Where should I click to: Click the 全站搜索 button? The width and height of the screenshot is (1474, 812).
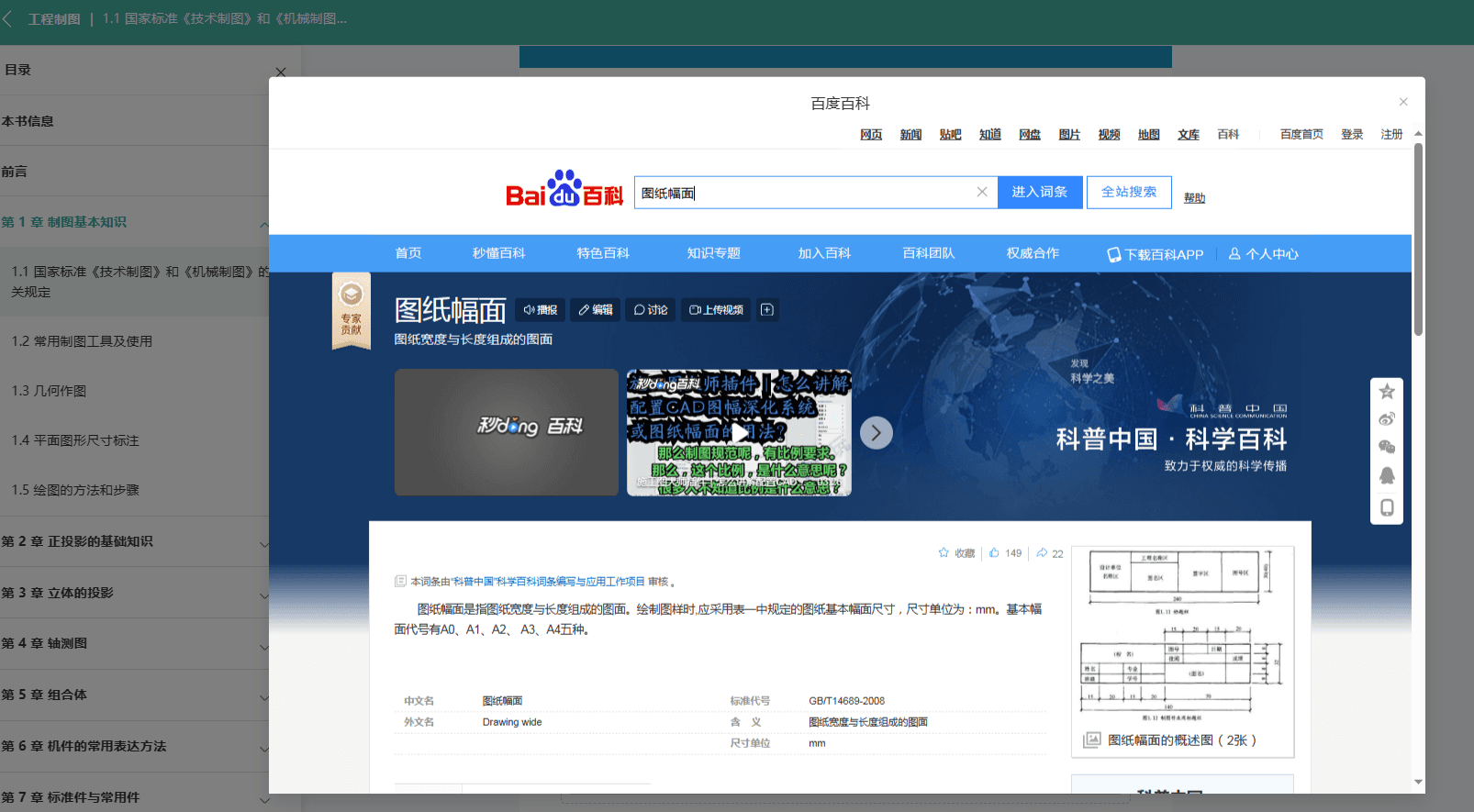[1129, 192]
